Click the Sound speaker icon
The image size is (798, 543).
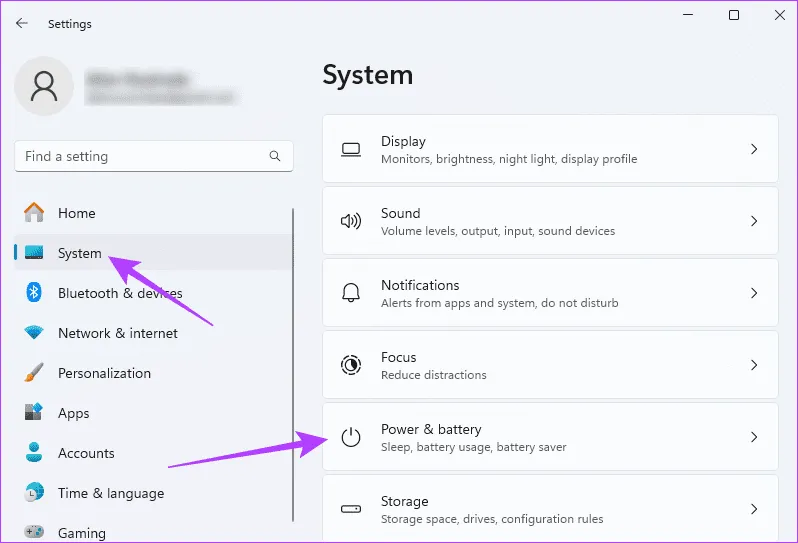click(351, 221)
